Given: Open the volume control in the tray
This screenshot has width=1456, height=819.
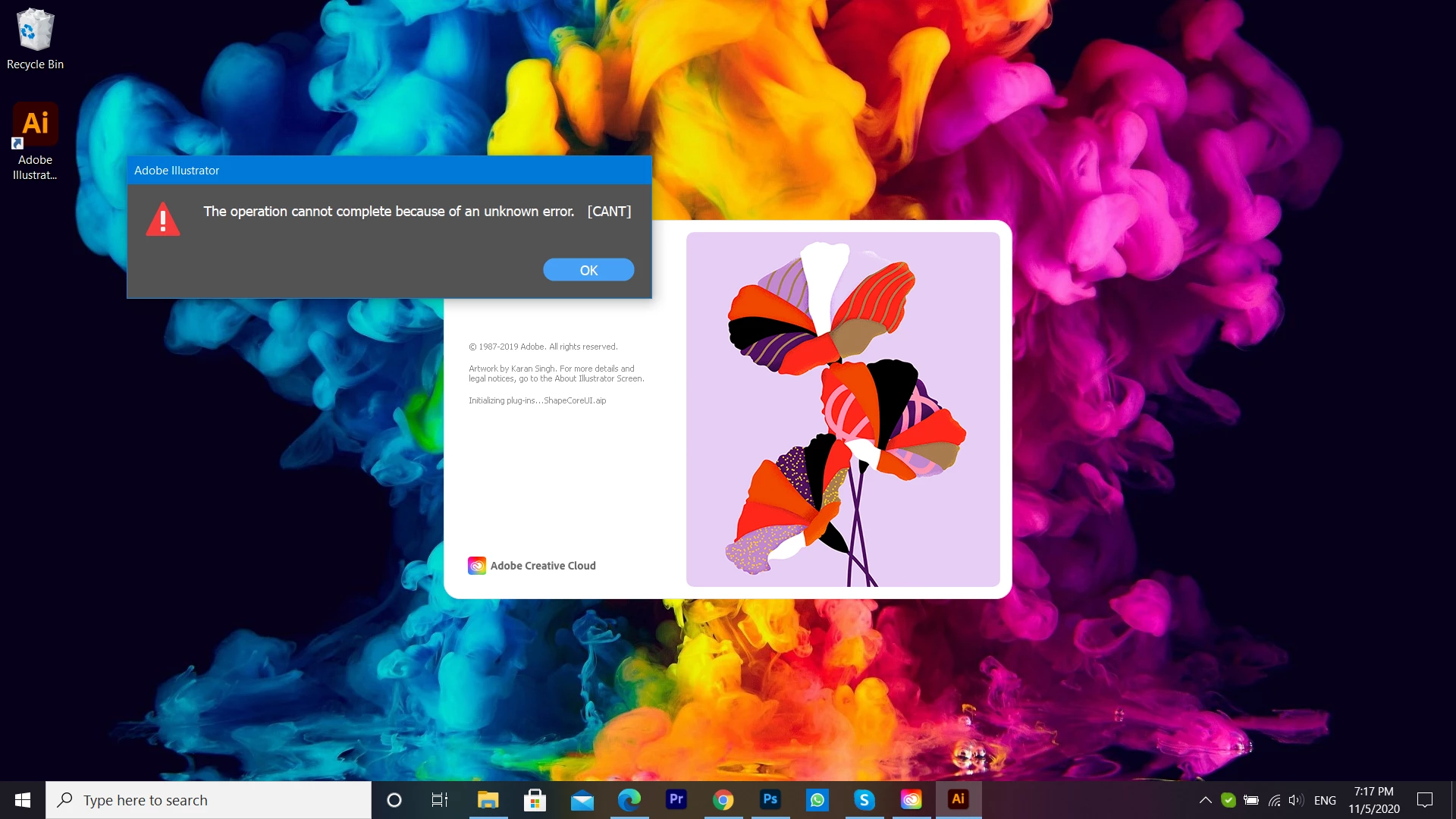Looking at the screenshot, I should click(1295, 800).
